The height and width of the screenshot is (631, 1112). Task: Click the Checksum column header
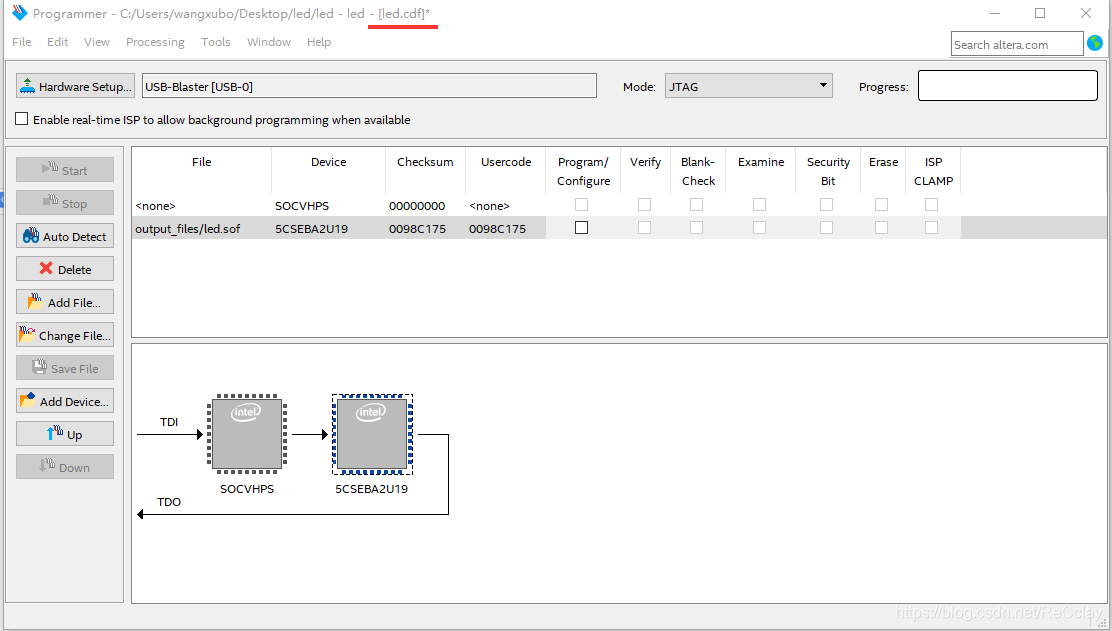425,170
